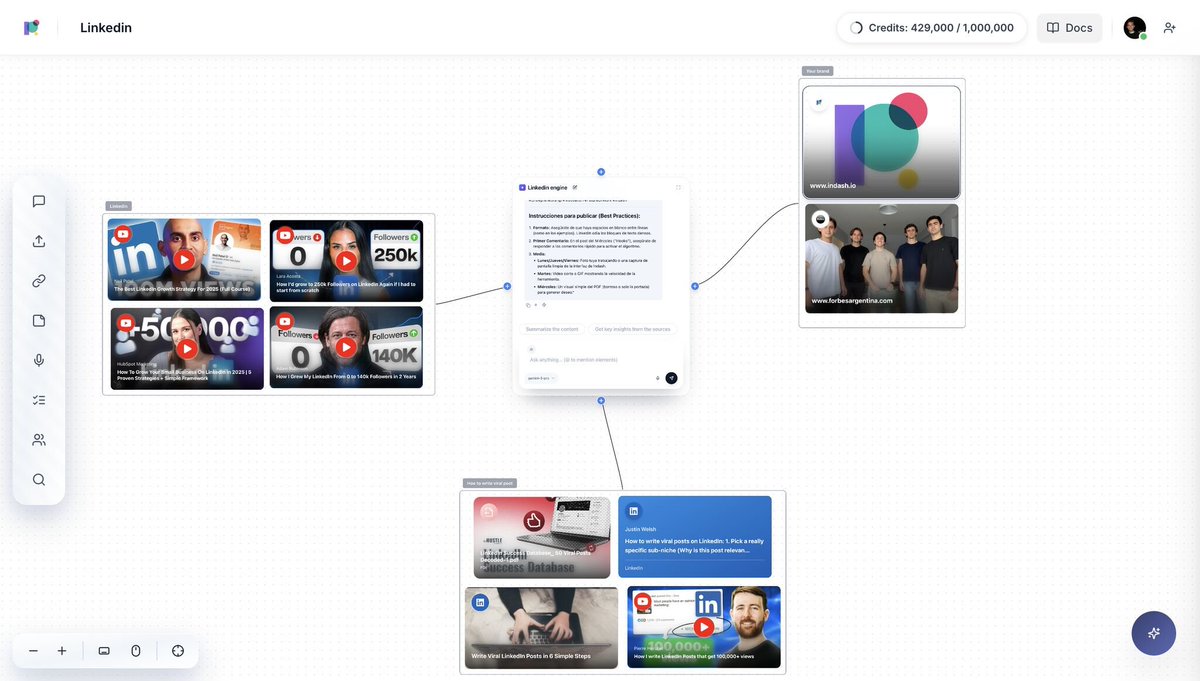Viewport: 1200px width, 681px height.
Task: Click the bottom connector node of chat
Action: pos(601,400)
